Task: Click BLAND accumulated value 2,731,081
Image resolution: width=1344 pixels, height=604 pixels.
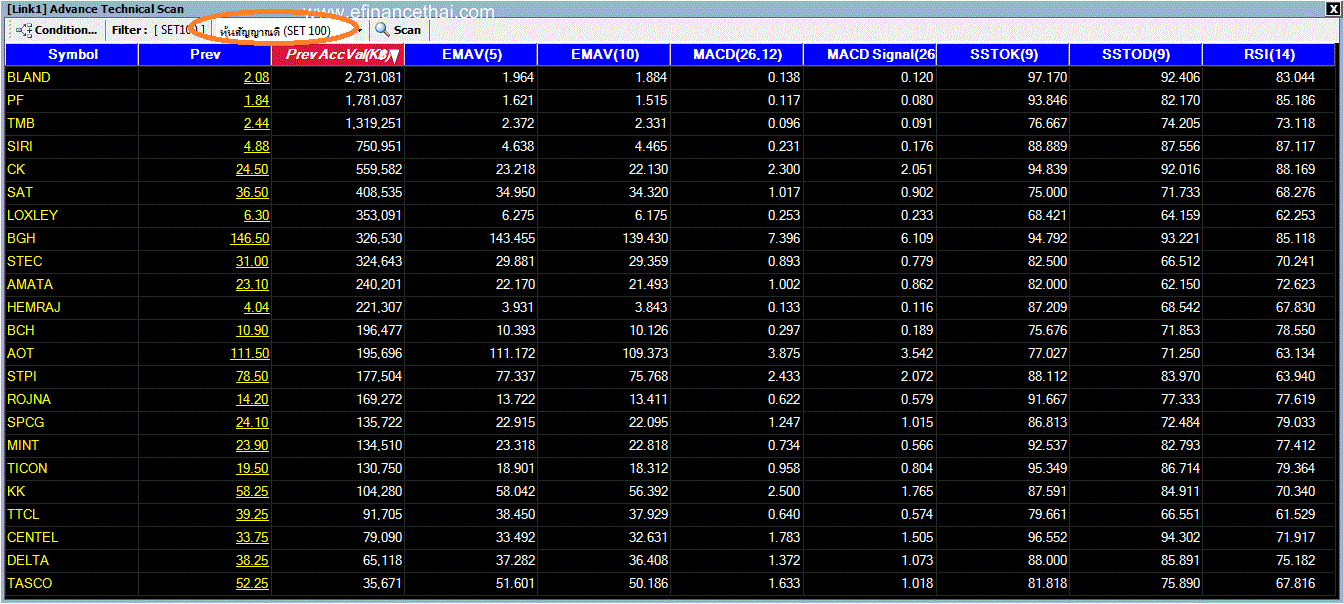Action: pos(373,77)
